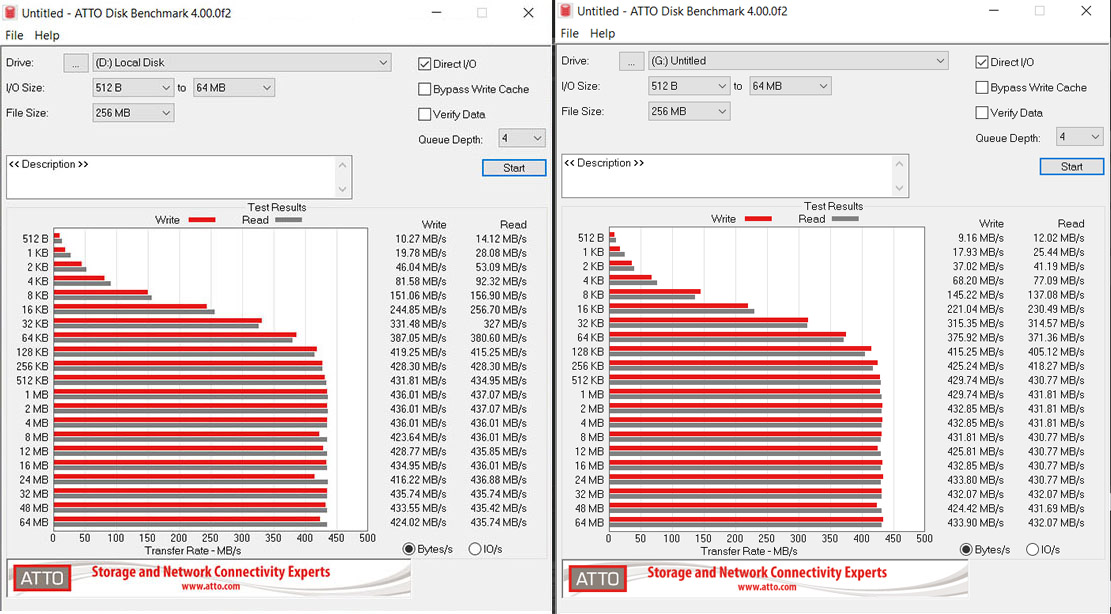Click the 12.02 MB/s read result

(x=1059, y=238)
